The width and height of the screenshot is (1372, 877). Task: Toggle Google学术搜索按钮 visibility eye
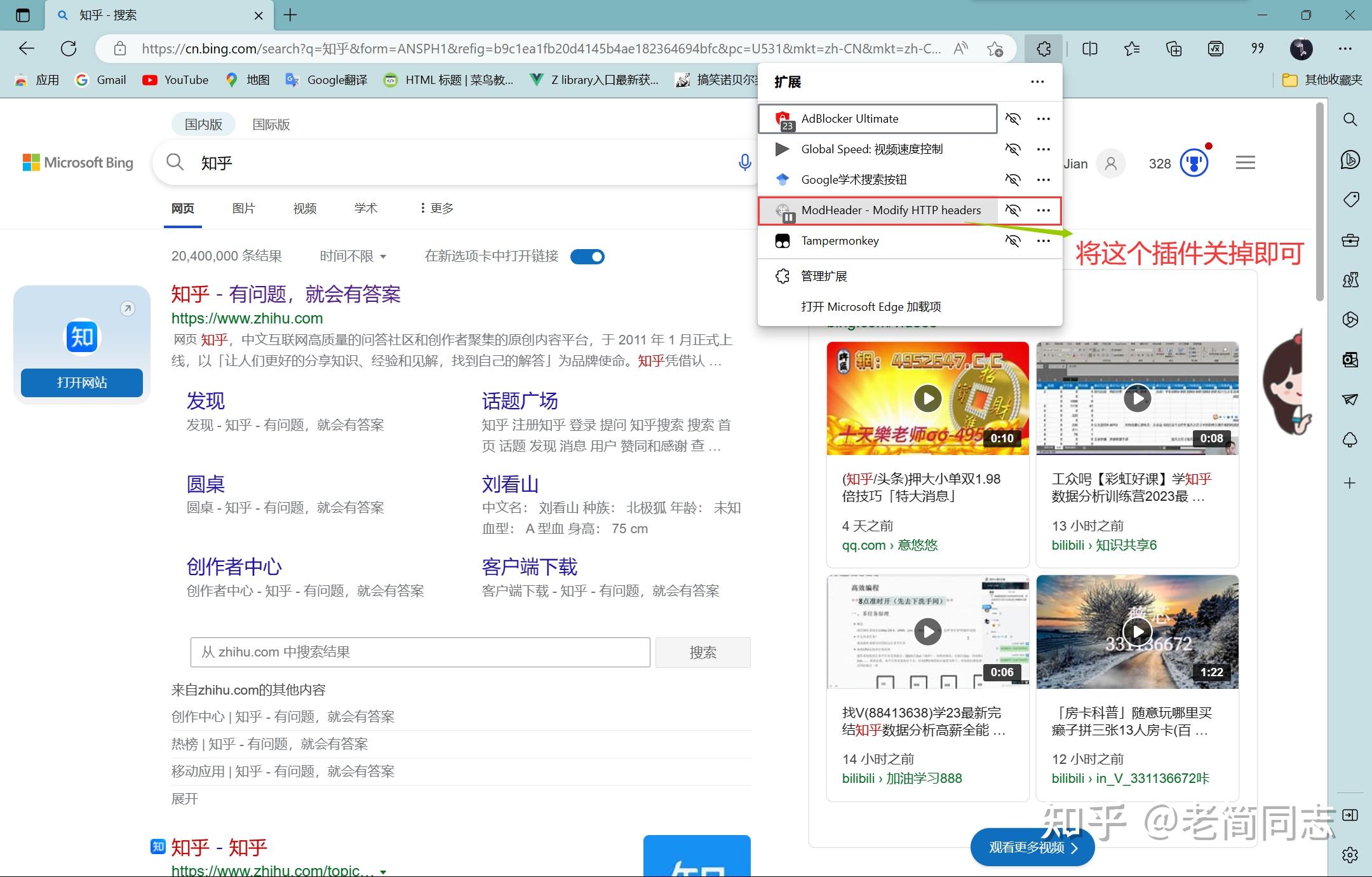(x=1012, y=180)
